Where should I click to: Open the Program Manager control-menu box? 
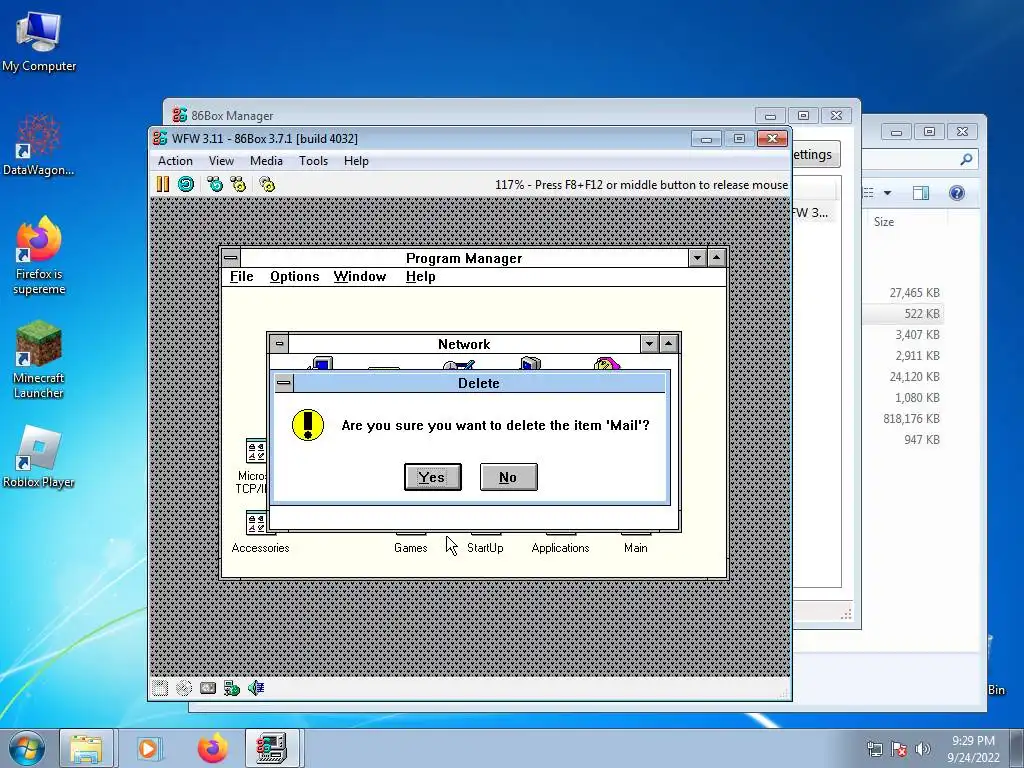click(x=231, y=257)
